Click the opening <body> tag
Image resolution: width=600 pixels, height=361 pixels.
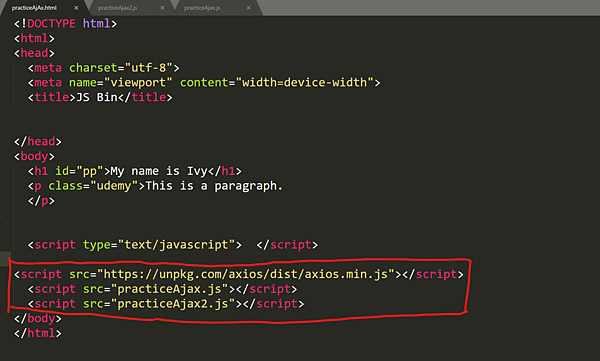34,156
